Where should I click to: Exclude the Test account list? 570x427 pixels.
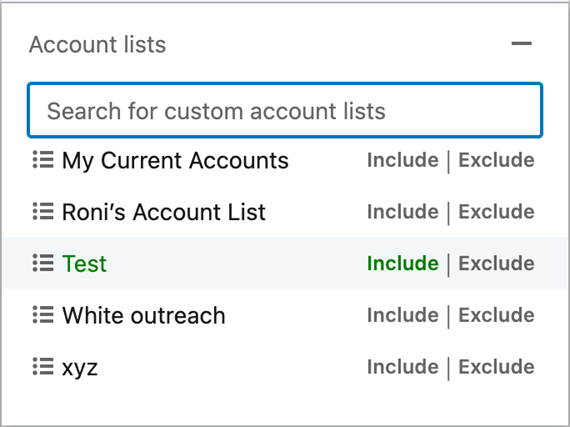(x=496, y=263)
